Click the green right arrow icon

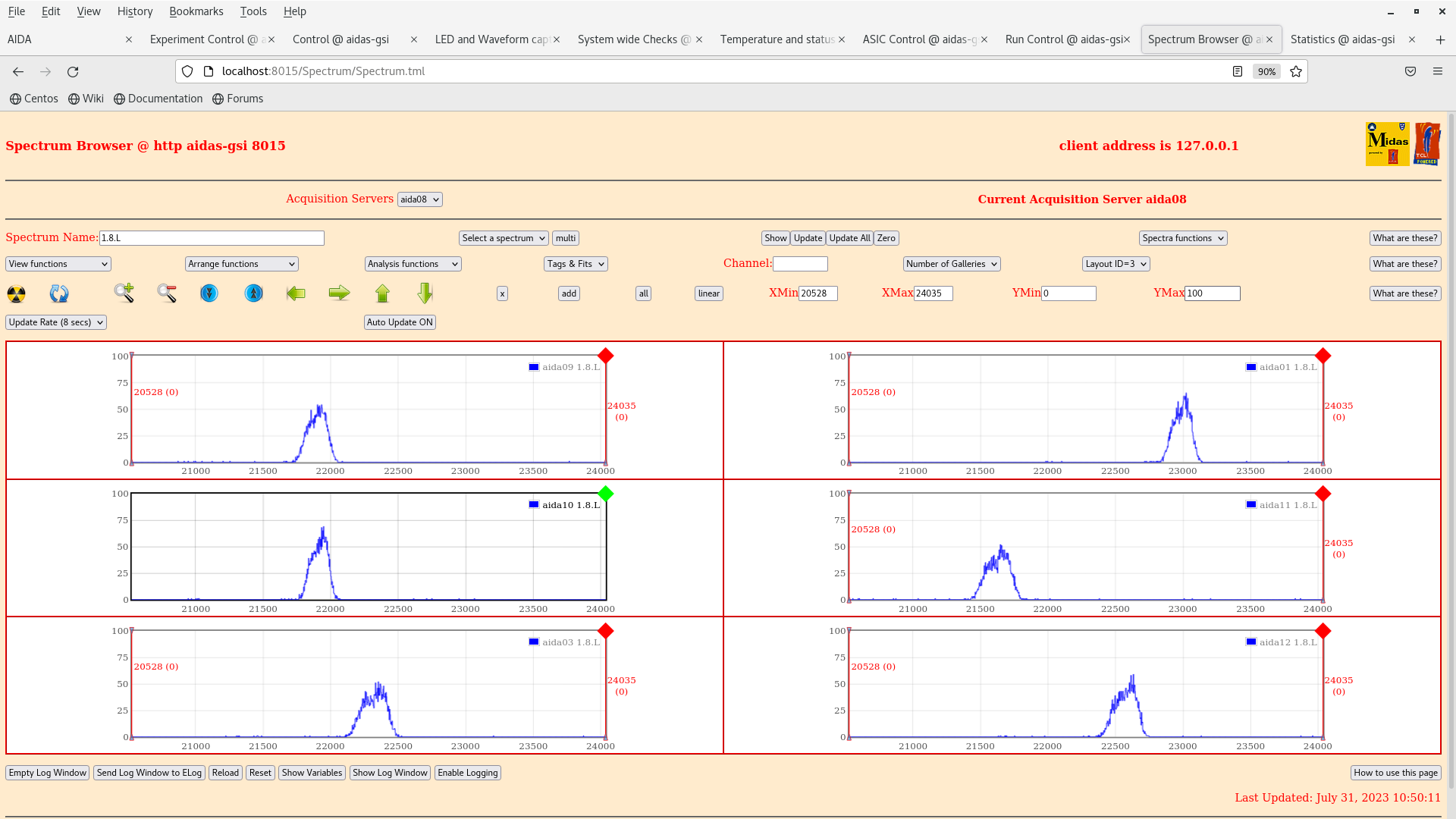point(339,293)
